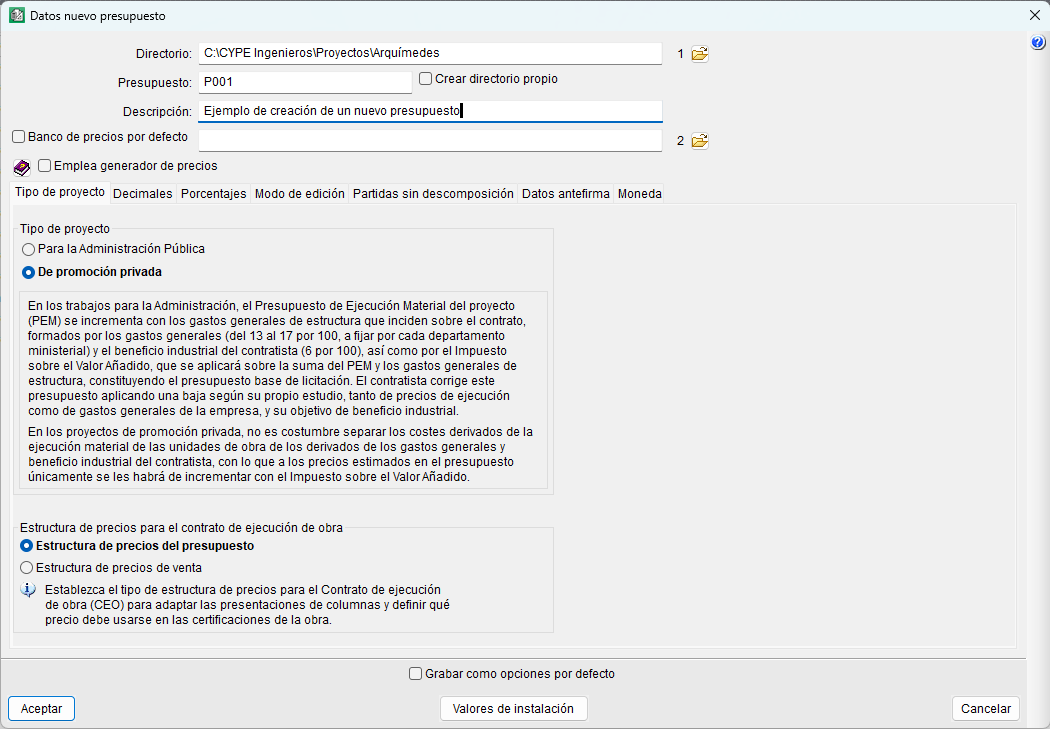This screenshot has width=1050, height=729.
Task: Click the Presupuesto field containing P001
Action: click(x=305, y=82)
